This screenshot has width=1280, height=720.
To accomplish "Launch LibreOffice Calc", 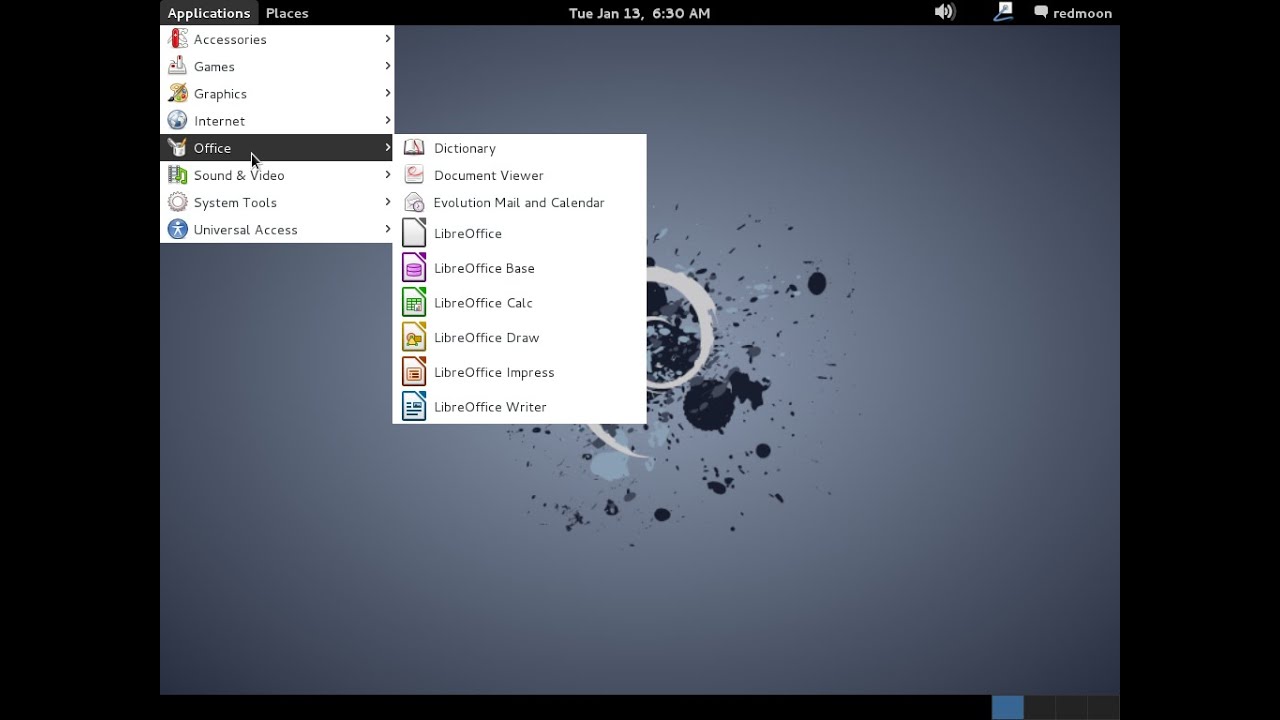I will point(520,302).
